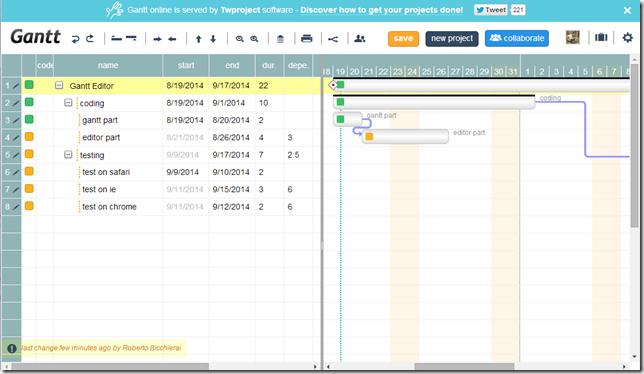The image size is (644, 374).
Task: Select the gantt part bar in chart
Action: [347, 119]
